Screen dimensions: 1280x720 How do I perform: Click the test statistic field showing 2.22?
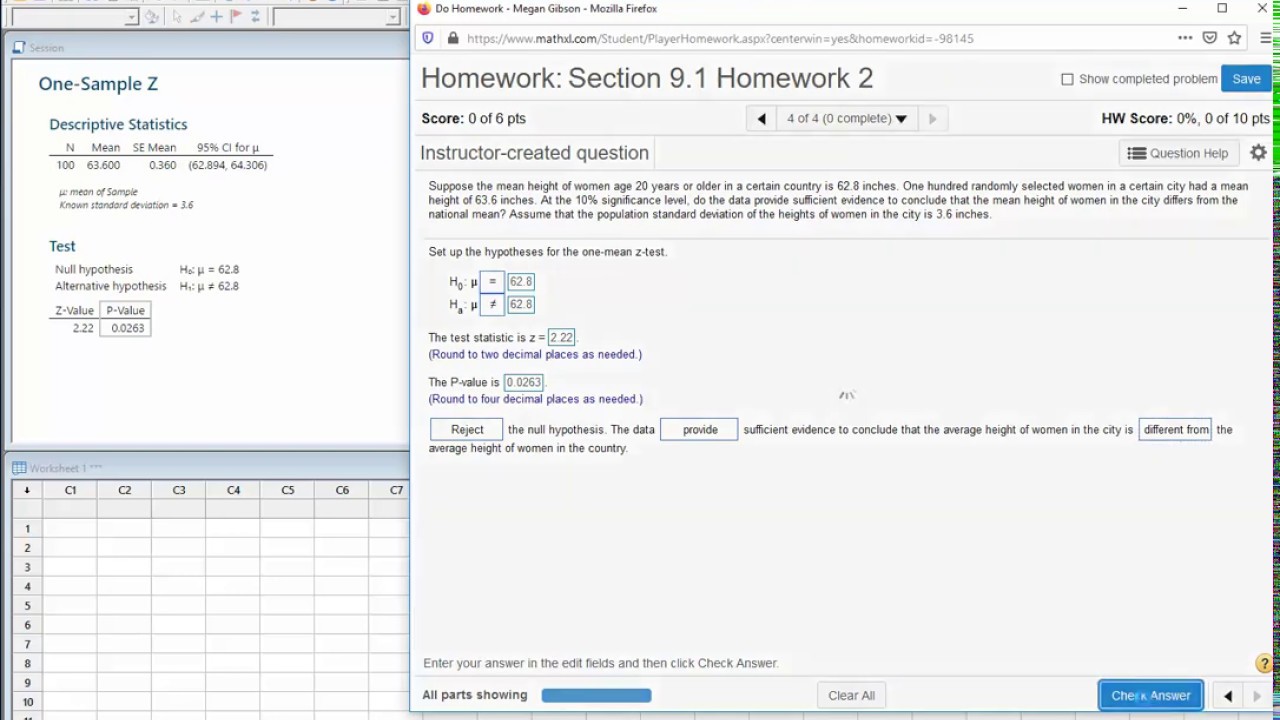(561, 337)
